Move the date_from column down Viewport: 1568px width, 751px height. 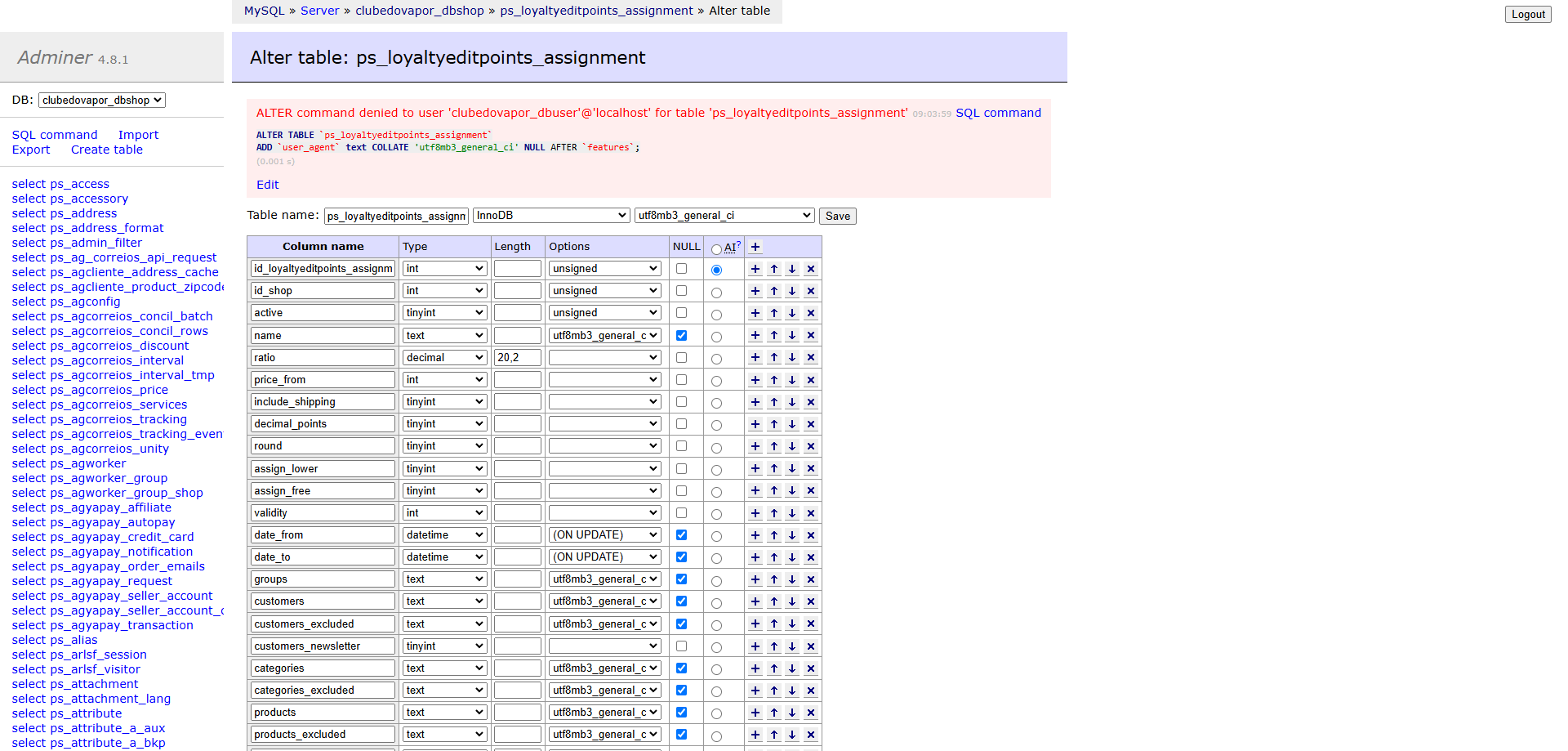click(792, 535)
